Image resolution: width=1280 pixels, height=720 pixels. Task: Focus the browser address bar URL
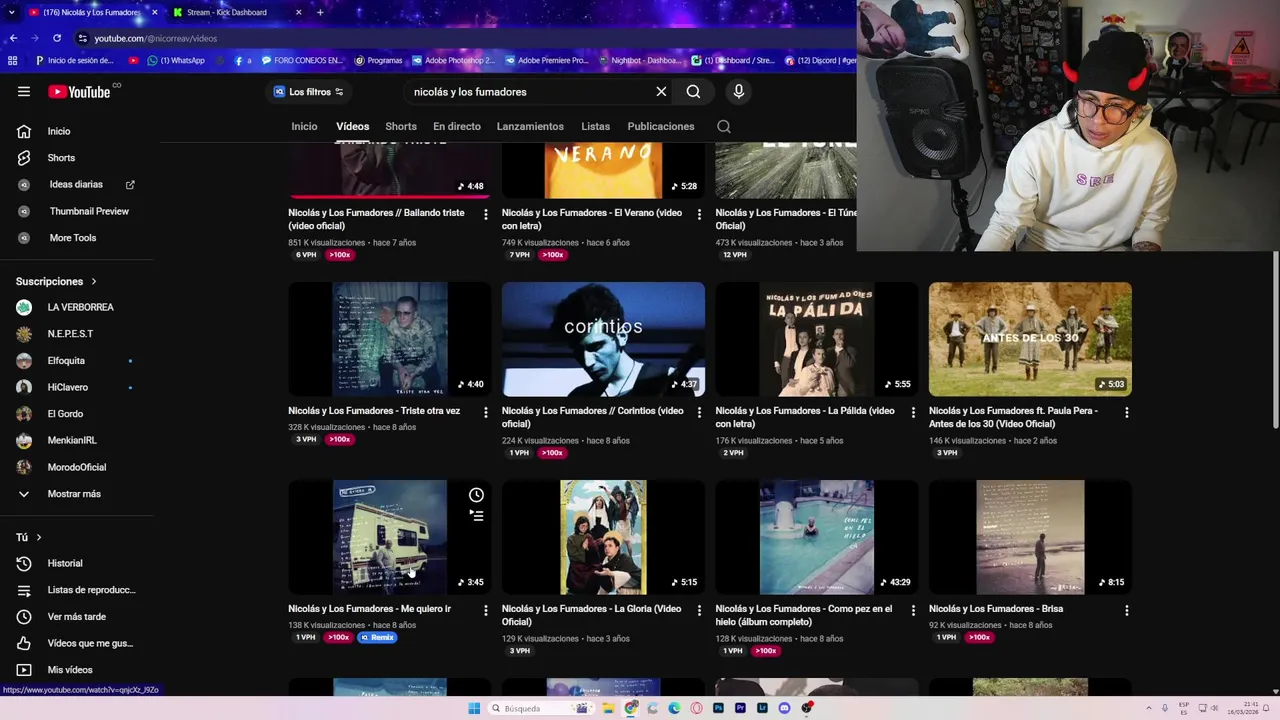pos(156,38)
